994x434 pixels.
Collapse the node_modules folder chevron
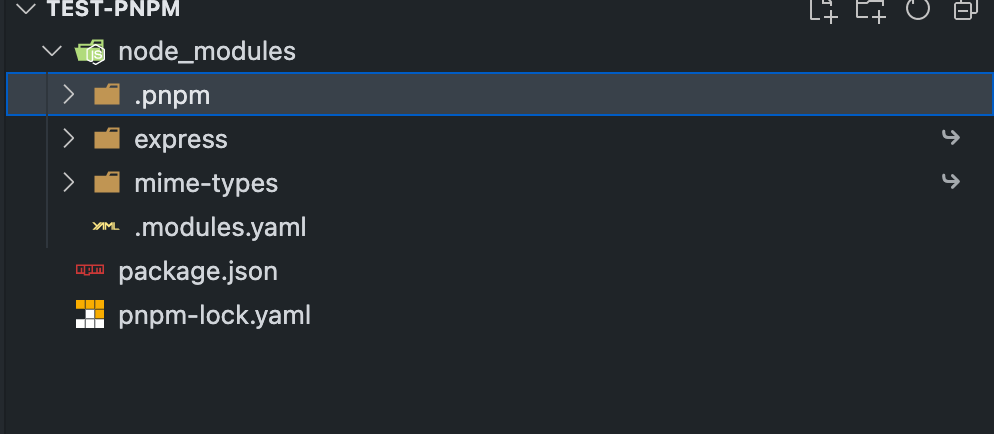52,51
